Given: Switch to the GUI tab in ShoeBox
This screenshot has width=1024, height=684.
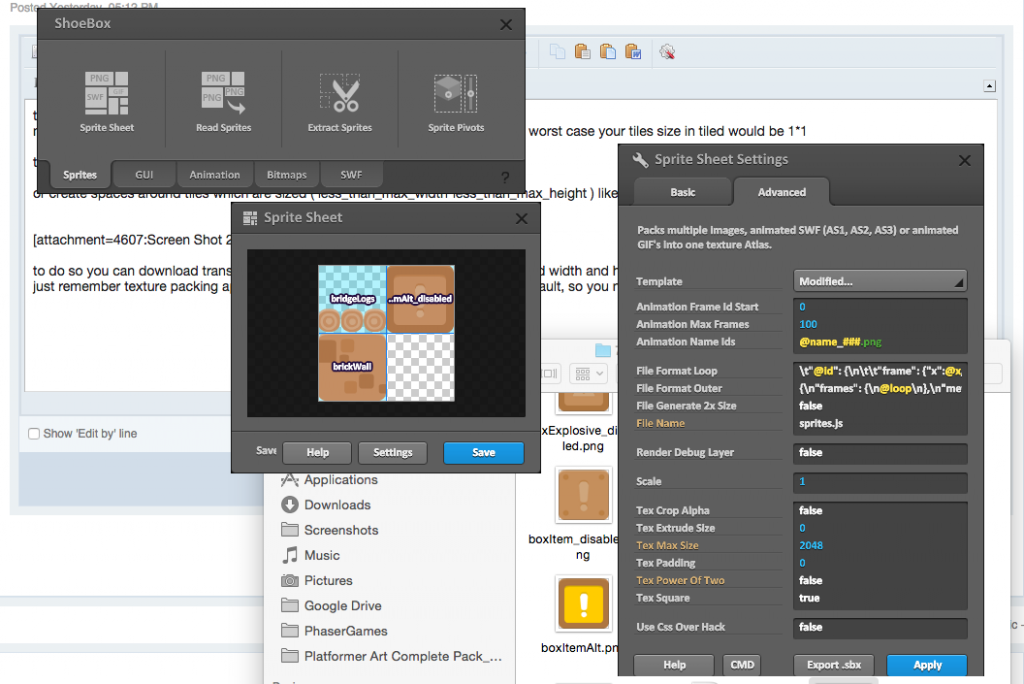Looking at the screenshot, I should [144, 174].
